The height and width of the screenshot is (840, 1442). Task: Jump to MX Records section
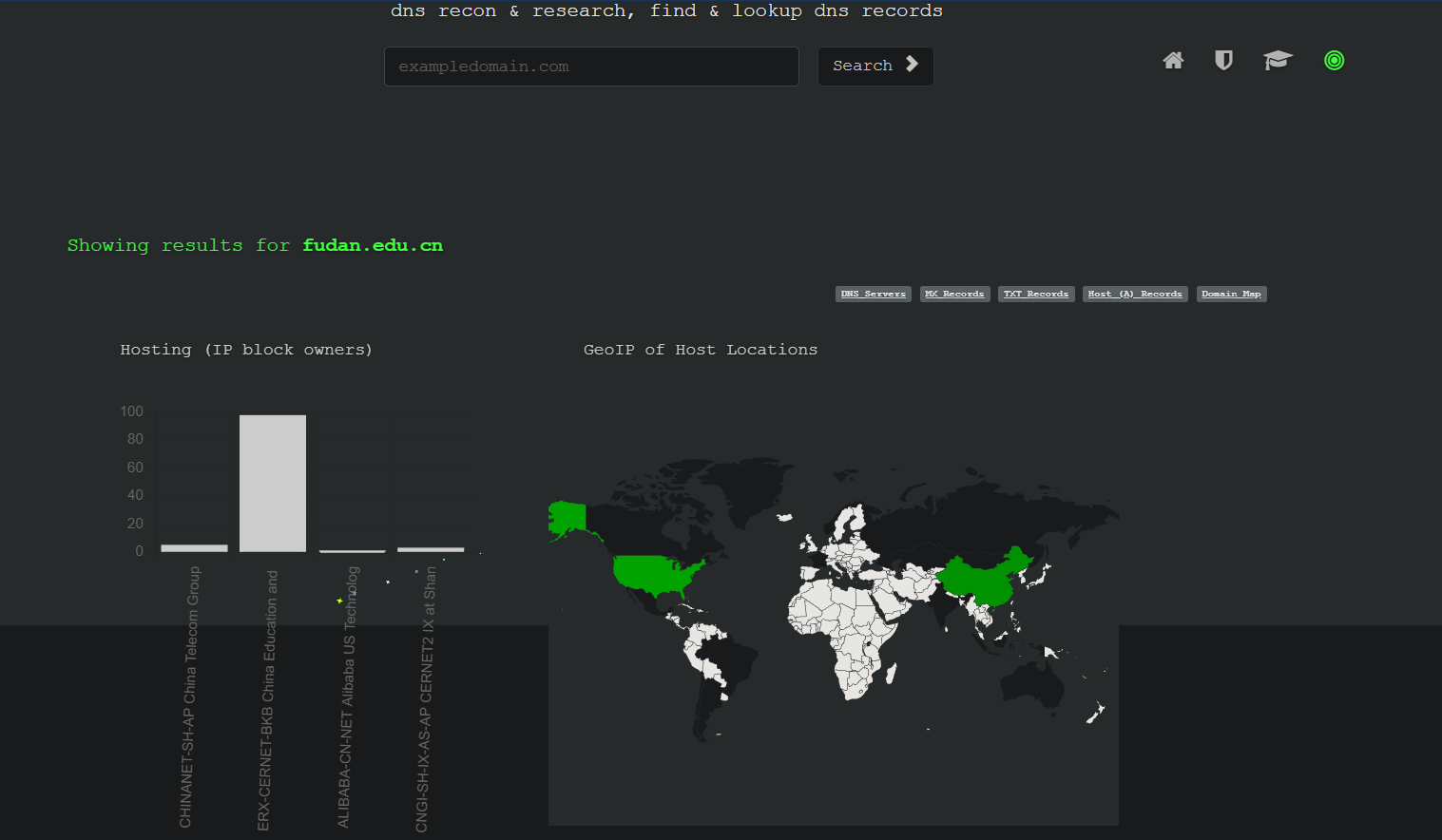[x=954, y=295]
